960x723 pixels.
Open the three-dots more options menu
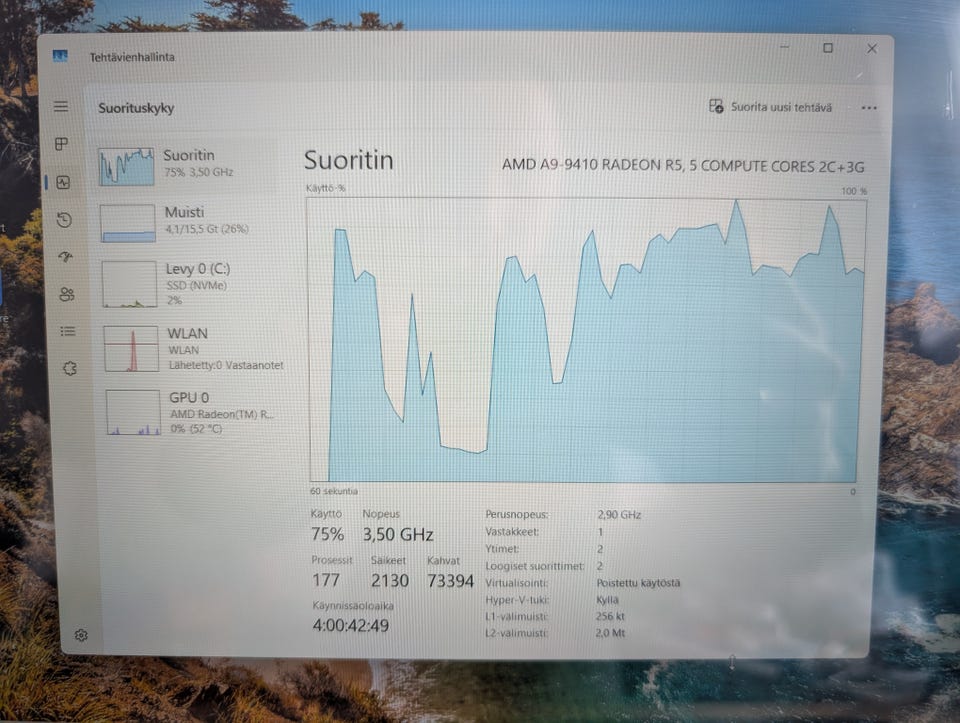pos(869,108)
